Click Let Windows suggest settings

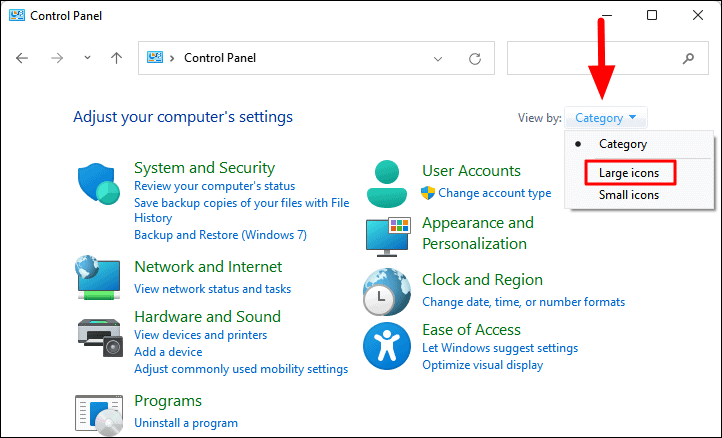(x=500, y=348)
